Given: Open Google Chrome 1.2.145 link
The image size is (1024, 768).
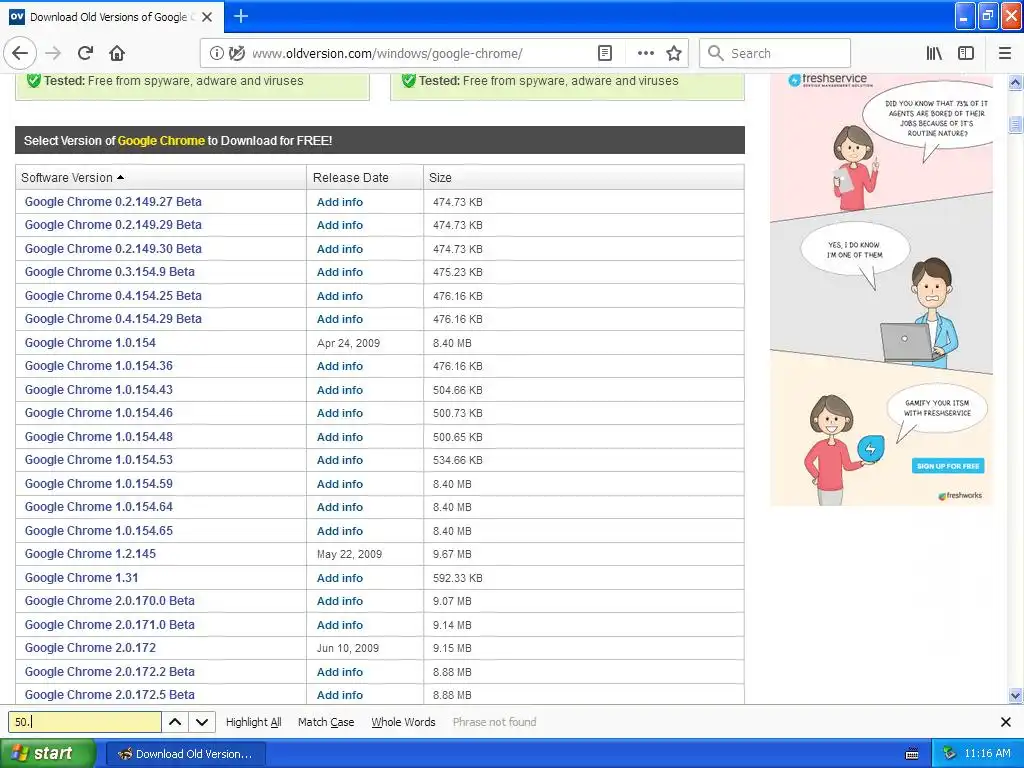Looking at the screenshot, I should pyautogui.click(x=90, y=554).
